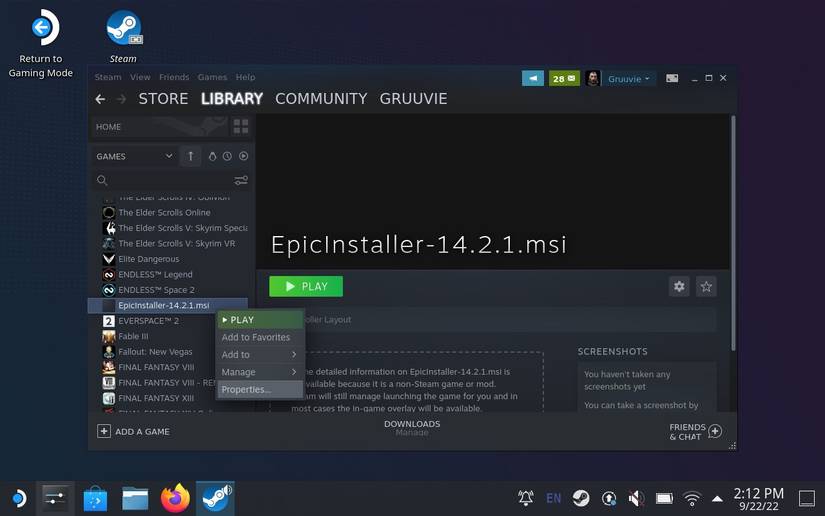Open Return to Gaming Mode desktop shortcut
825x516 pixels.
point(41,44)
